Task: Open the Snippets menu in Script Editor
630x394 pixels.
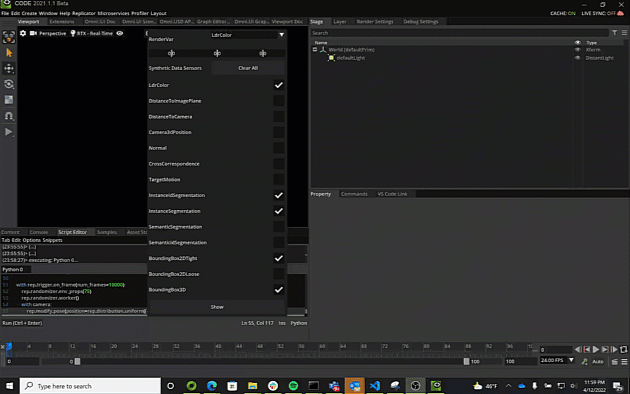Action: click(x=52, y=240)
